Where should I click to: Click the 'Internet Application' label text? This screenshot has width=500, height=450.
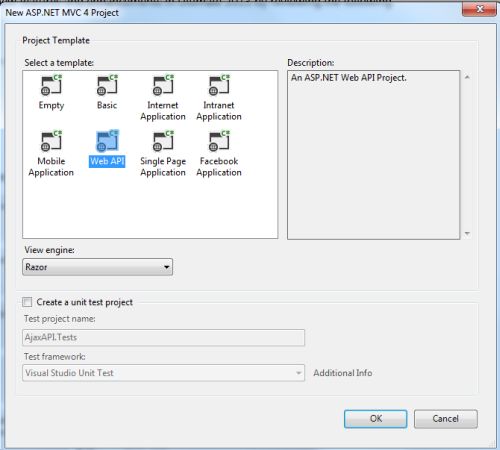(x=163, y=111)
